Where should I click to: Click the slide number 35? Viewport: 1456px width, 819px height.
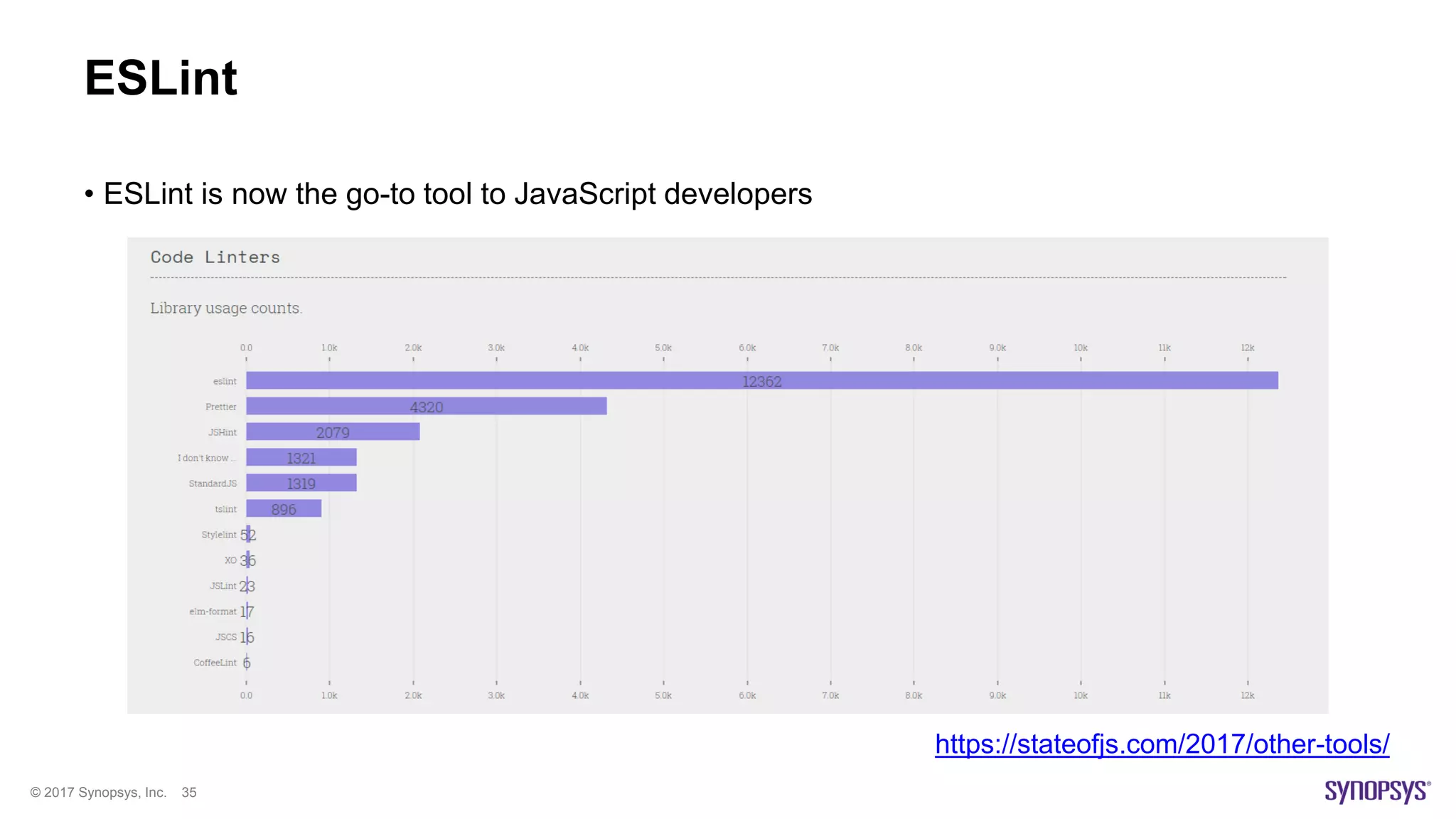point(189,792)
